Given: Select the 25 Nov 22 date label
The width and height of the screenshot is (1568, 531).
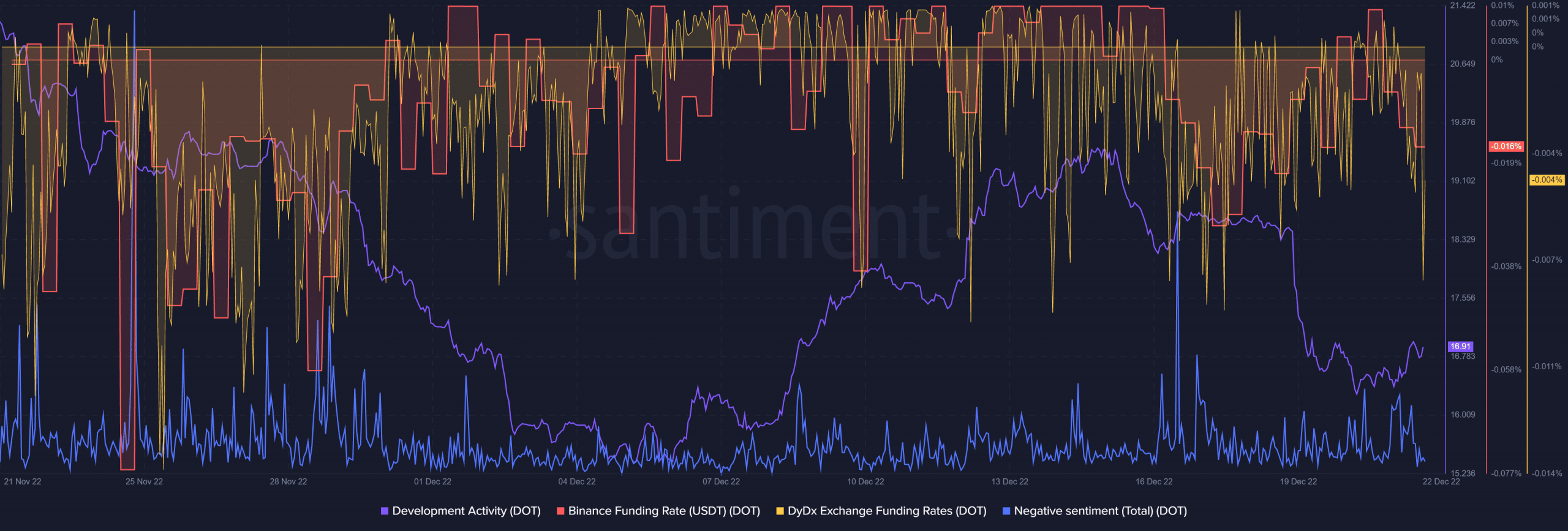Looking at the screenshot, I should [x=145, y=481].
